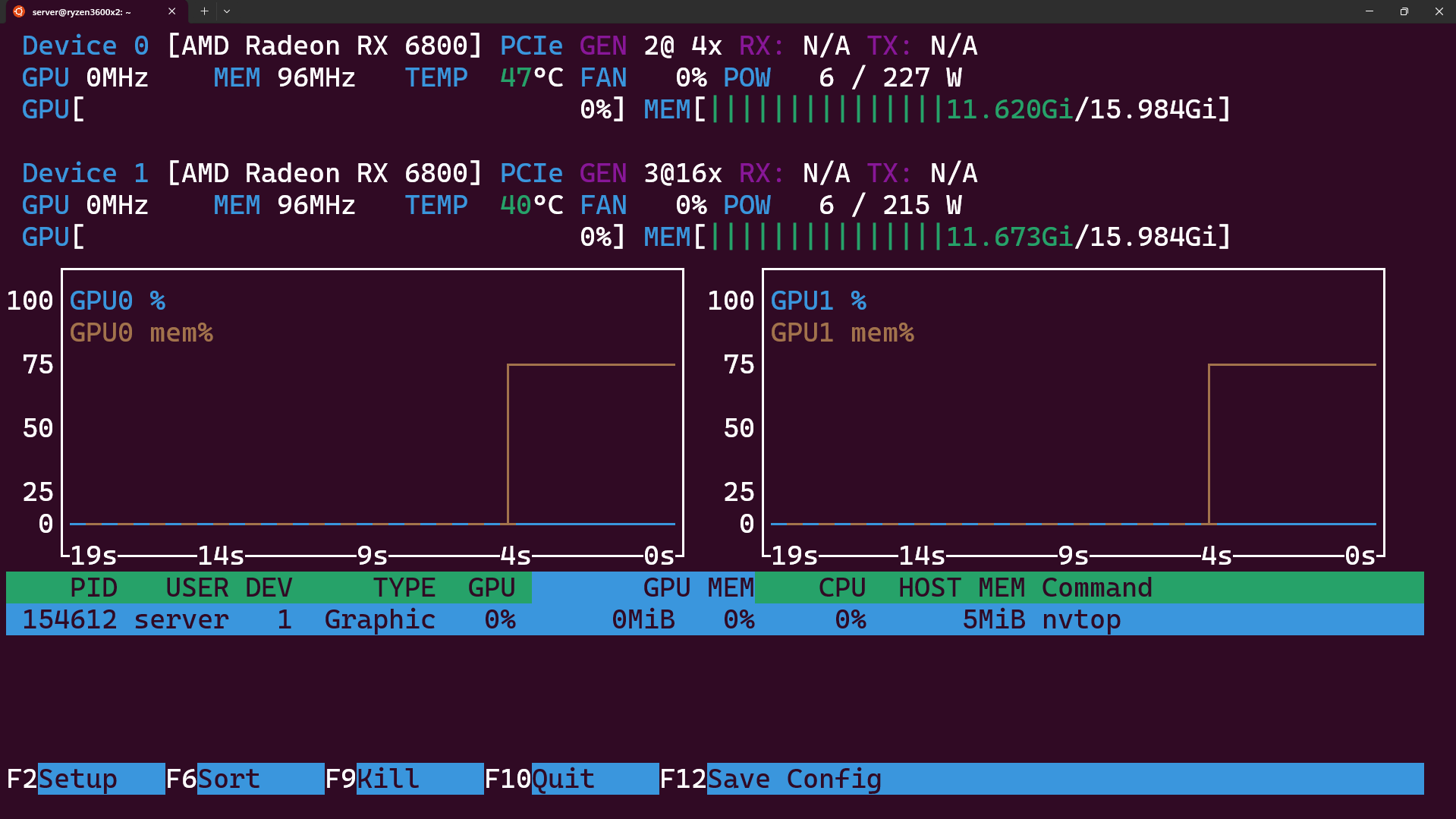Click PCIe GEN 3@16x text
Image resolution: width=1456 pixels, height=819 pixels.
612,173
